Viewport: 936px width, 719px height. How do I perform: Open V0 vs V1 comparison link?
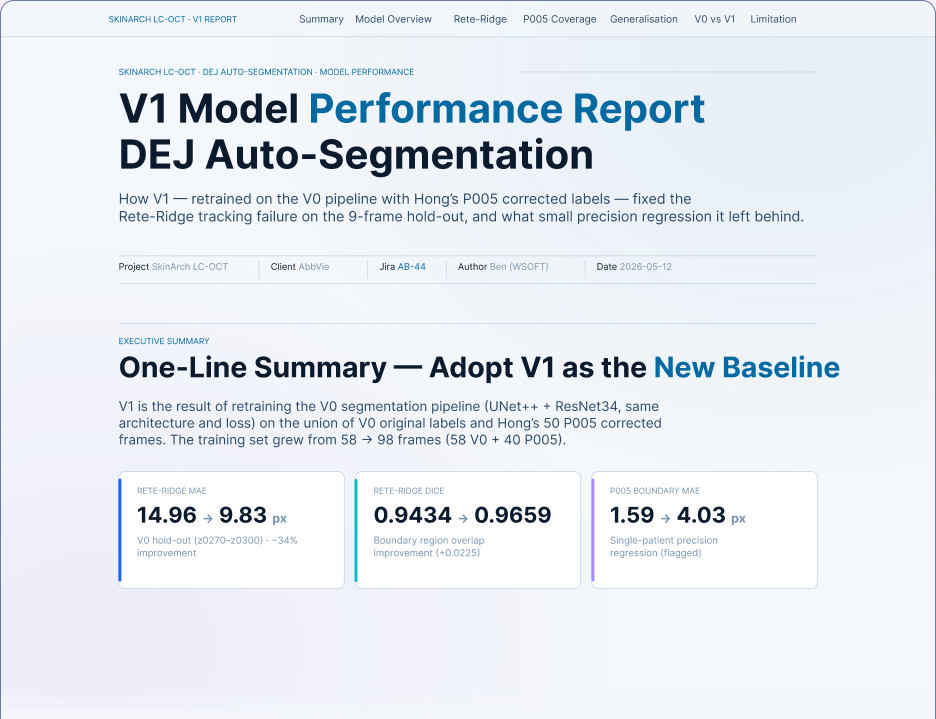point(715,19)
